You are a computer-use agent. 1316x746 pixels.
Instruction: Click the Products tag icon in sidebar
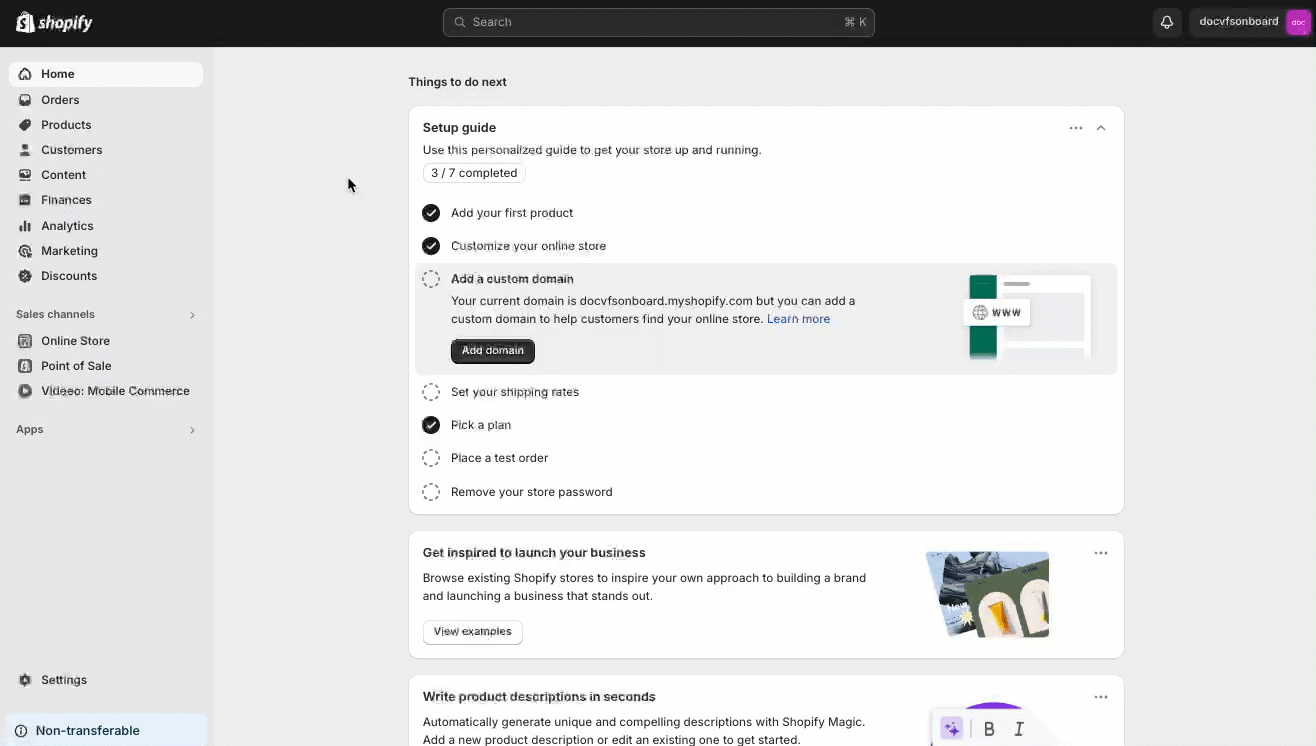(x=25, y=125)
